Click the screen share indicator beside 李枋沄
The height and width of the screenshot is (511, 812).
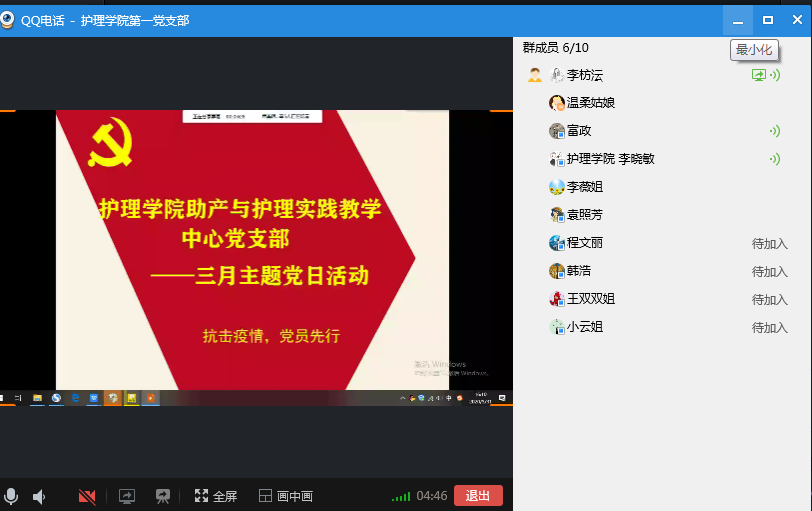pyautogui.click(x=759, y=75)
